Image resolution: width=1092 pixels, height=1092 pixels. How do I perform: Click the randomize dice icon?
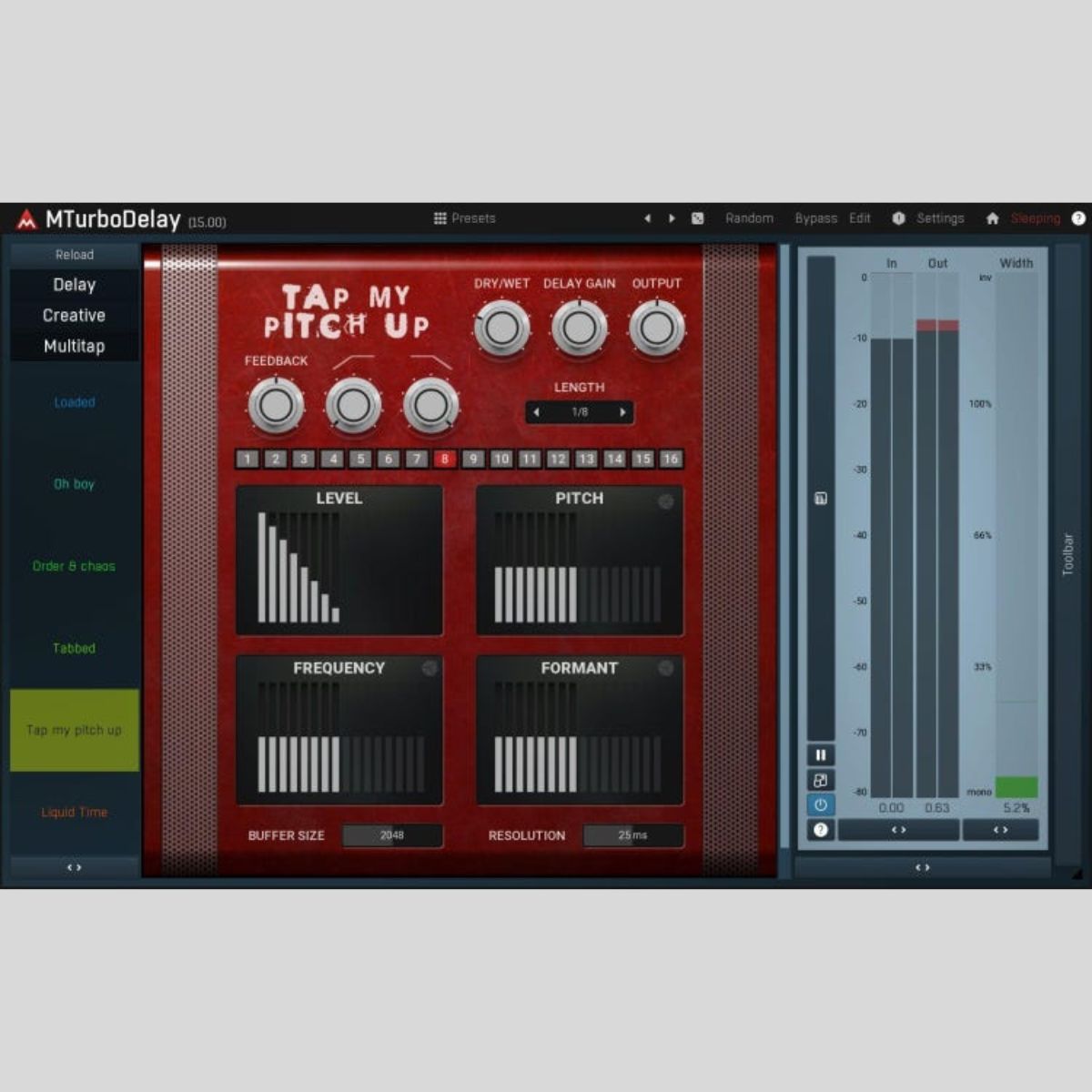coord(697,218)
